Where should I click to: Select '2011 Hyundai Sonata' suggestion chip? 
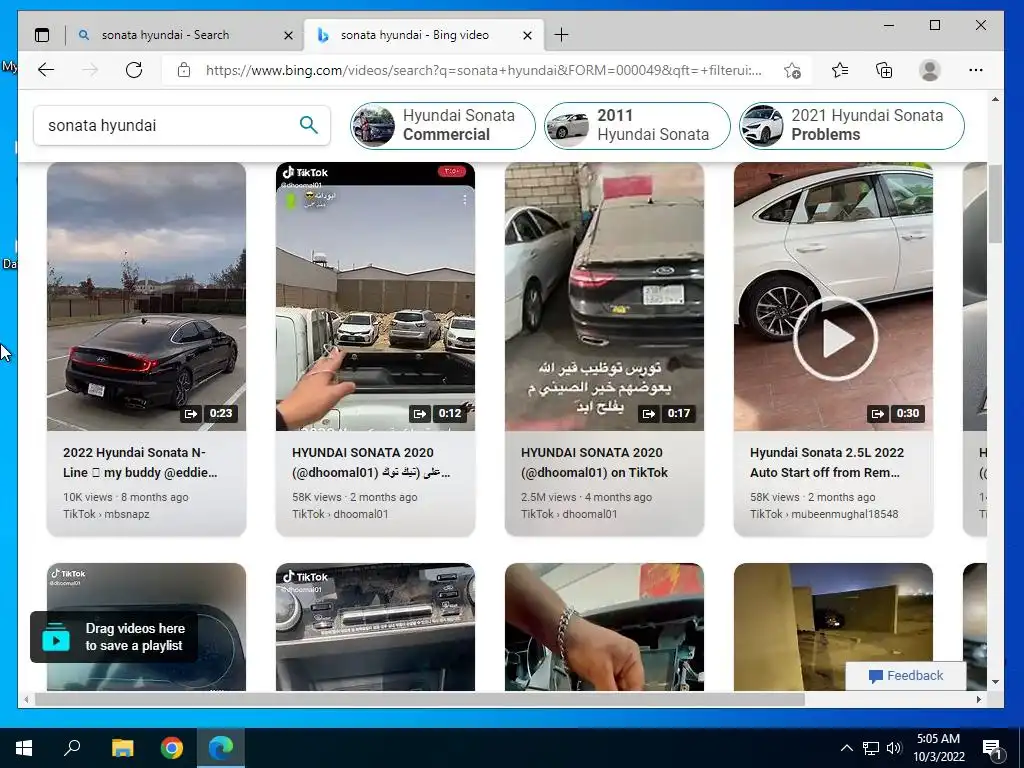pyautogui.click(x=637, y=125)
